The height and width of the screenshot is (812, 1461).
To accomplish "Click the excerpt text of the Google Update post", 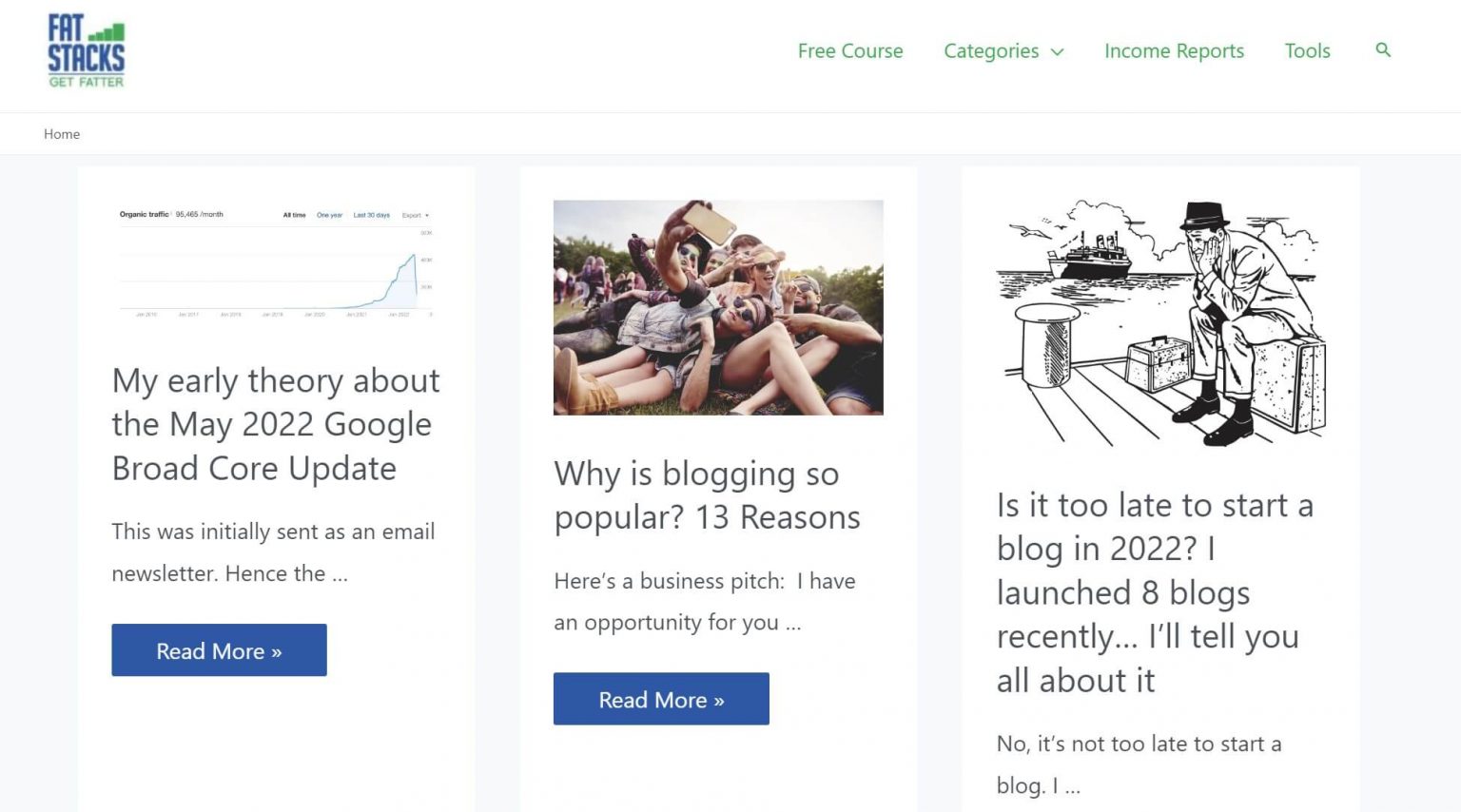I will pos(273,551).
